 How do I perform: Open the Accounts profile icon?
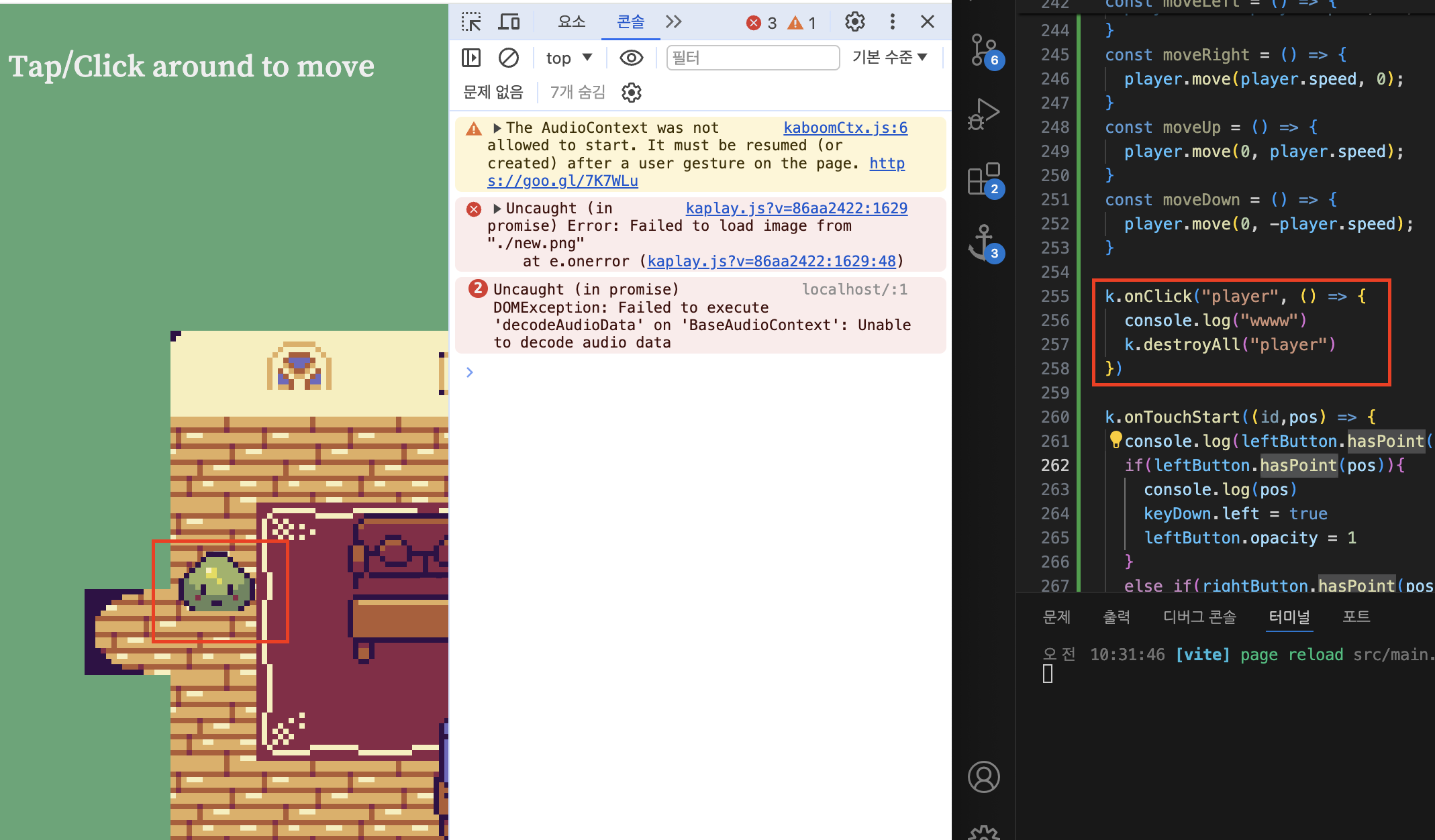click(984, 777)
